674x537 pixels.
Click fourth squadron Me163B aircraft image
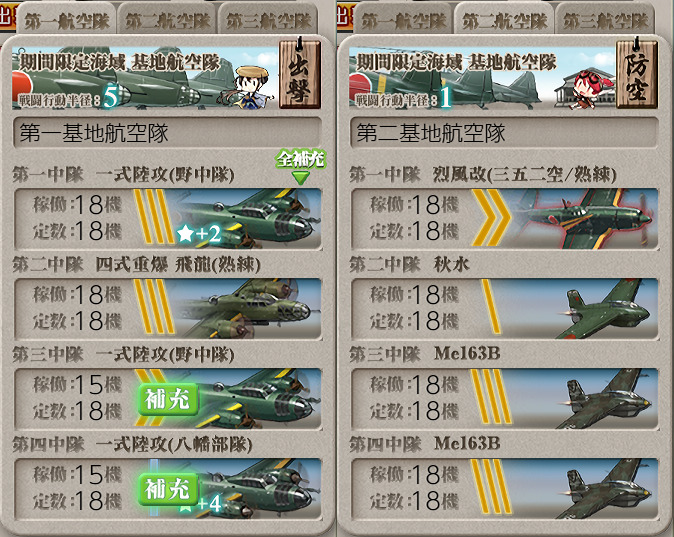click(606, 488)
